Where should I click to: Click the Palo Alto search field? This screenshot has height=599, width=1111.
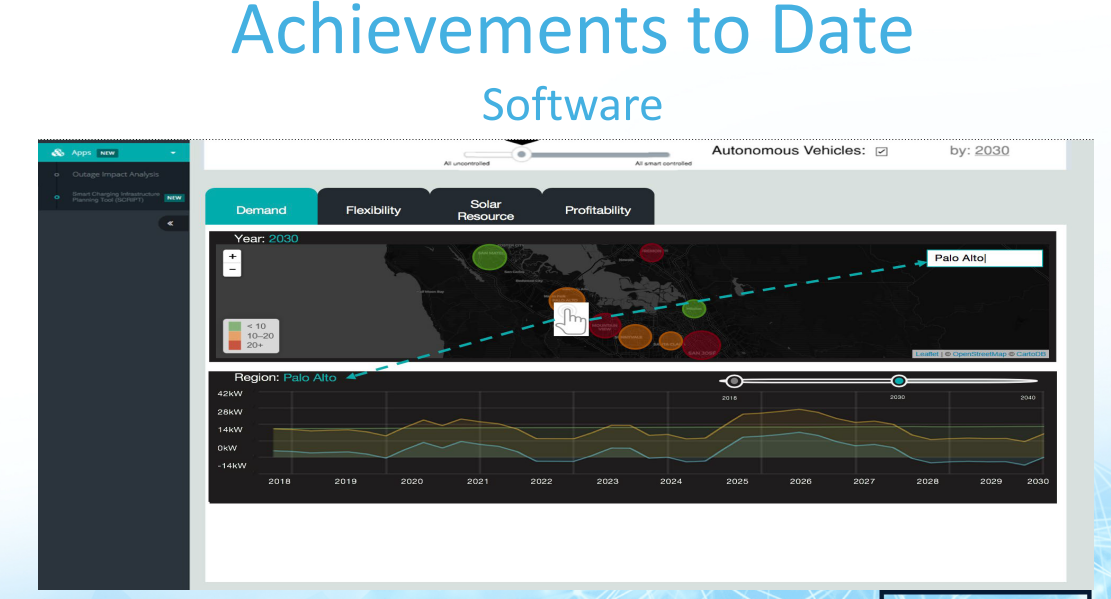tap(984, 258)
